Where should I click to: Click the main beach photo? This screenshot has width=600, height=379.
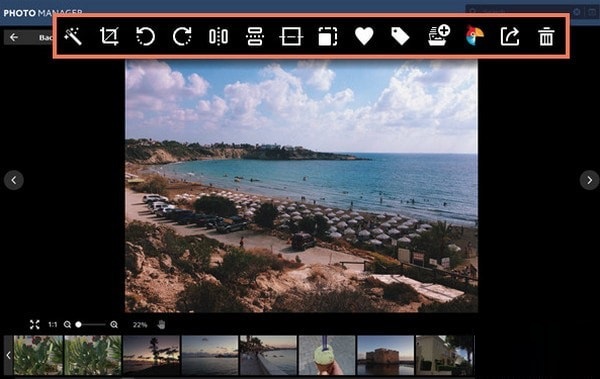tap(302, 186)
